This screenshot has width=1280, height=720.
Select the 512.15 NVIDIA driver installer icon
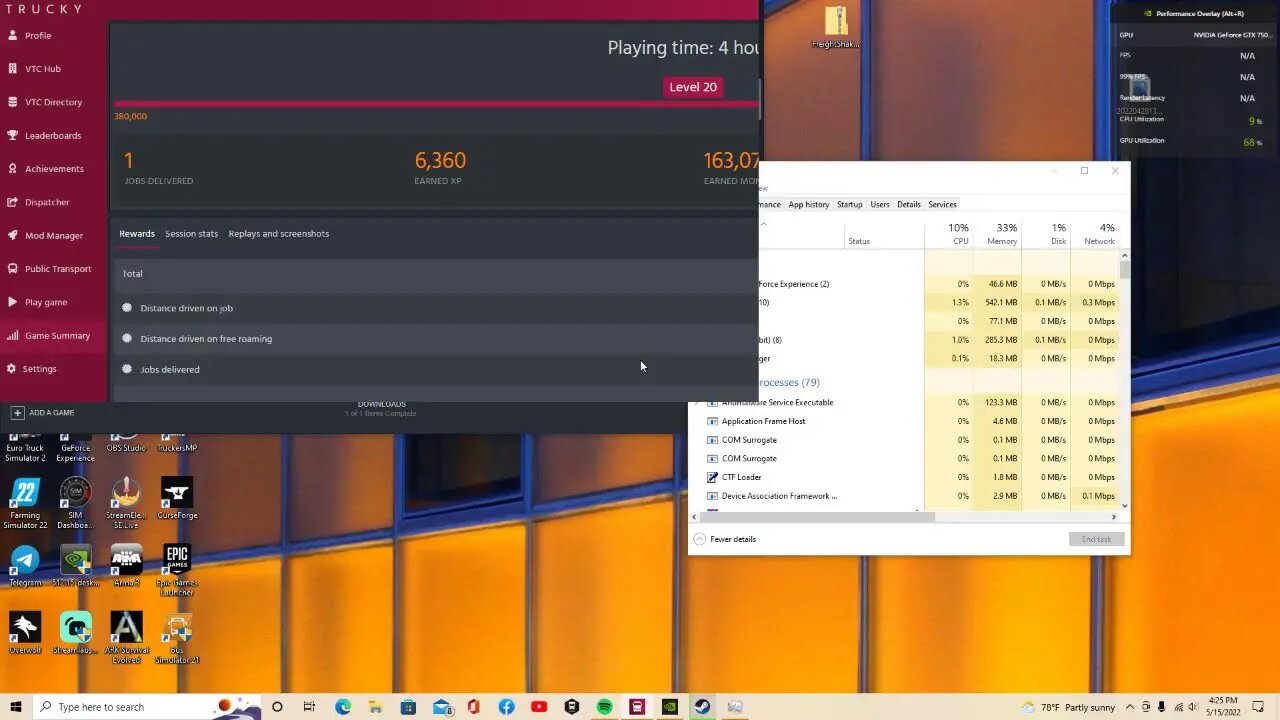tap(75, 566)
